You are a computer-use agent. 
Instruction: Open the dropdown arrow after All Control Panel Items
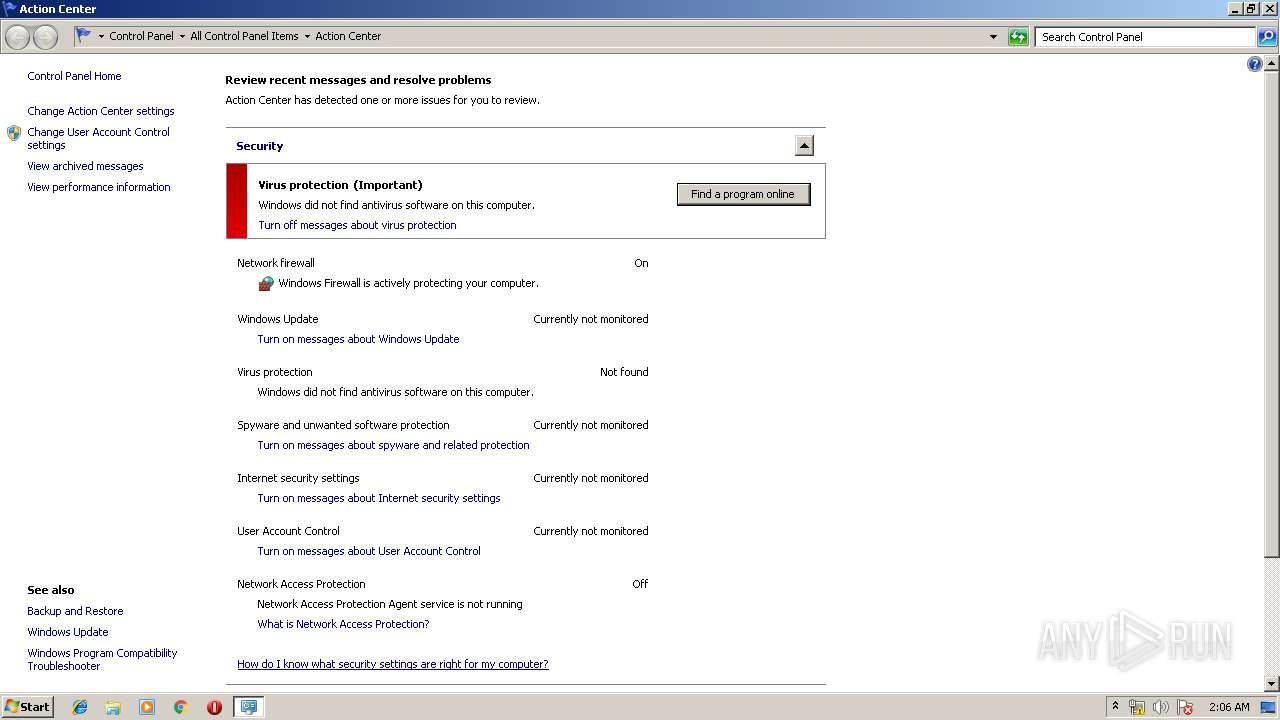click(306, 36)
